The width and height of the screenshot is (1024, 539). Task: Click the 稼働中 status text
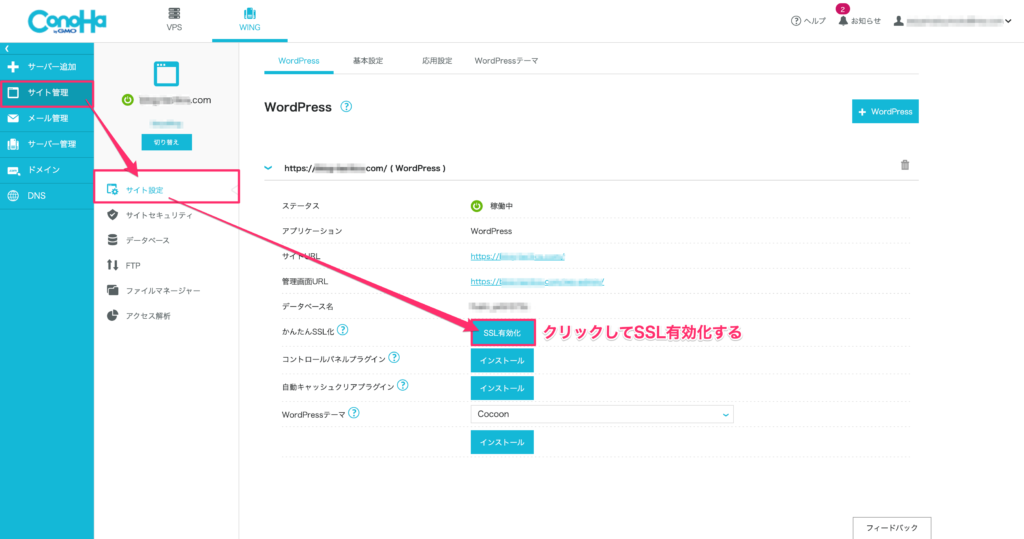tap(502, 206)
